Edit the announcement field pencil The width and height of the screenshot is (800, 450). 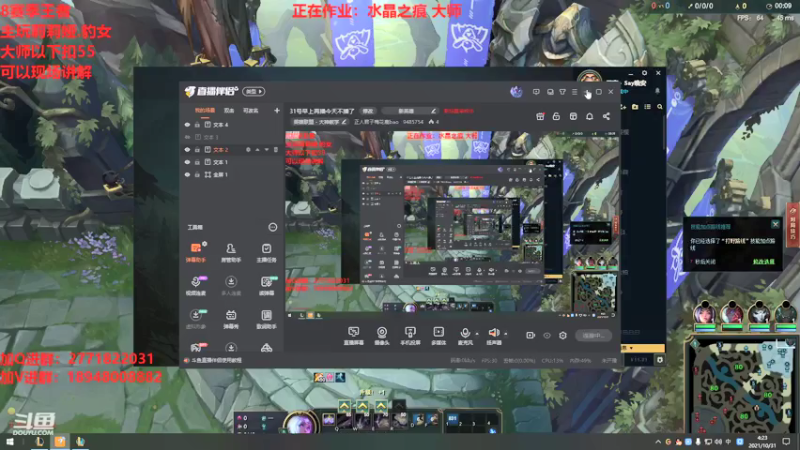tap(433, 111)
